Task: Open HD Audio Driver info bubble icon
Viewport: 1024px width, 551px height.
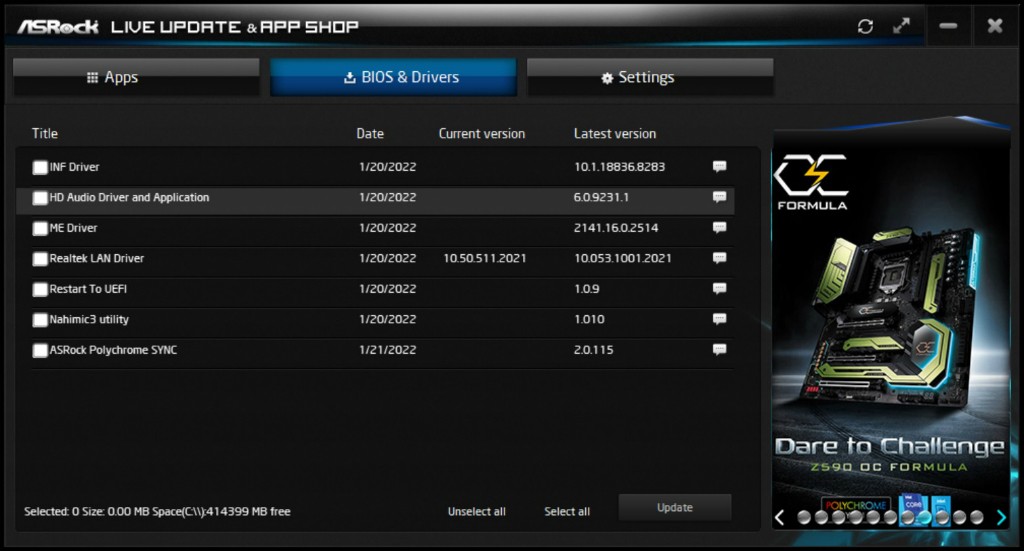Action: [719, 197]
